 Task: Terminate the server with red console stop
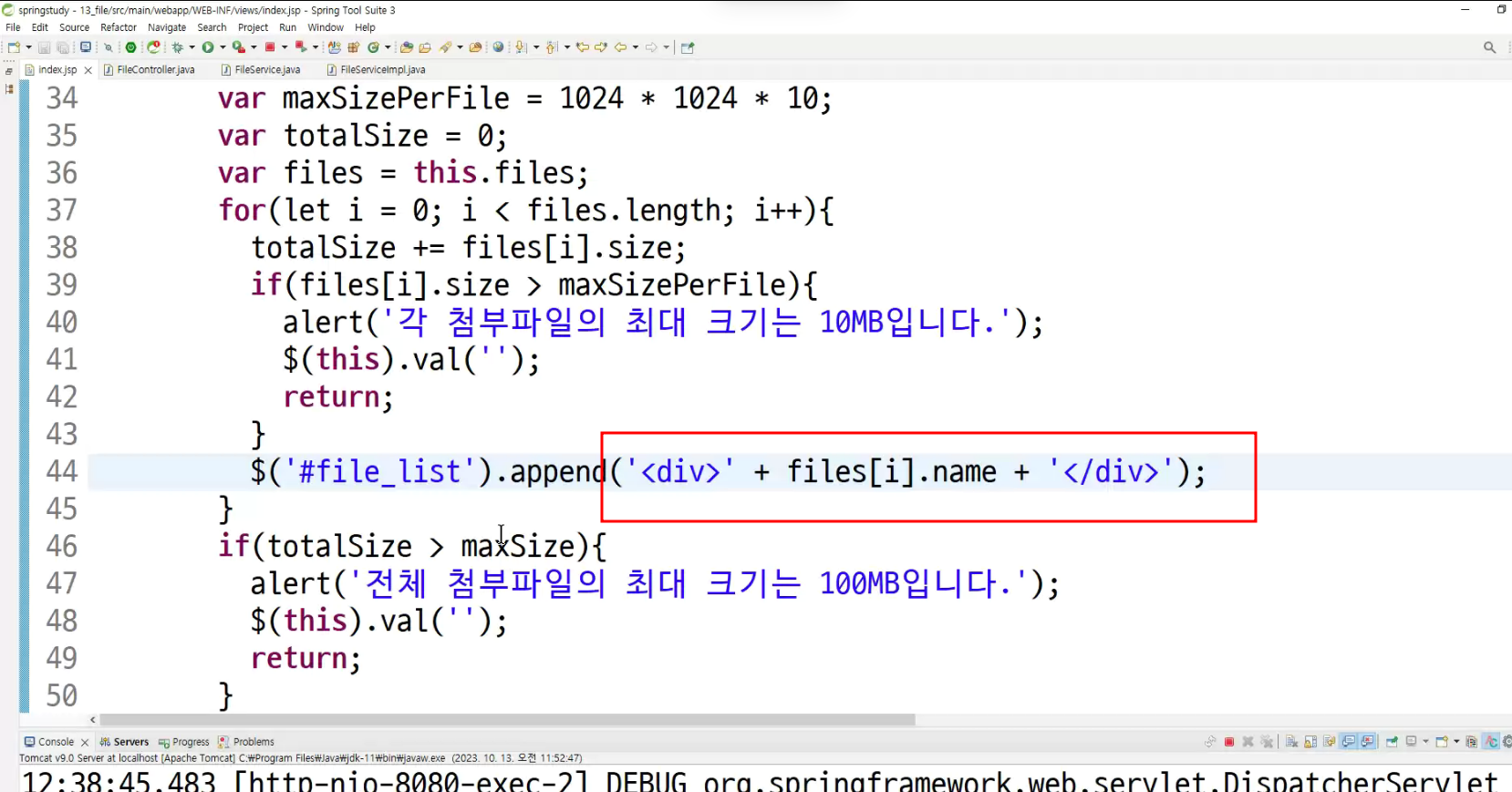(x=1229, y=742)
